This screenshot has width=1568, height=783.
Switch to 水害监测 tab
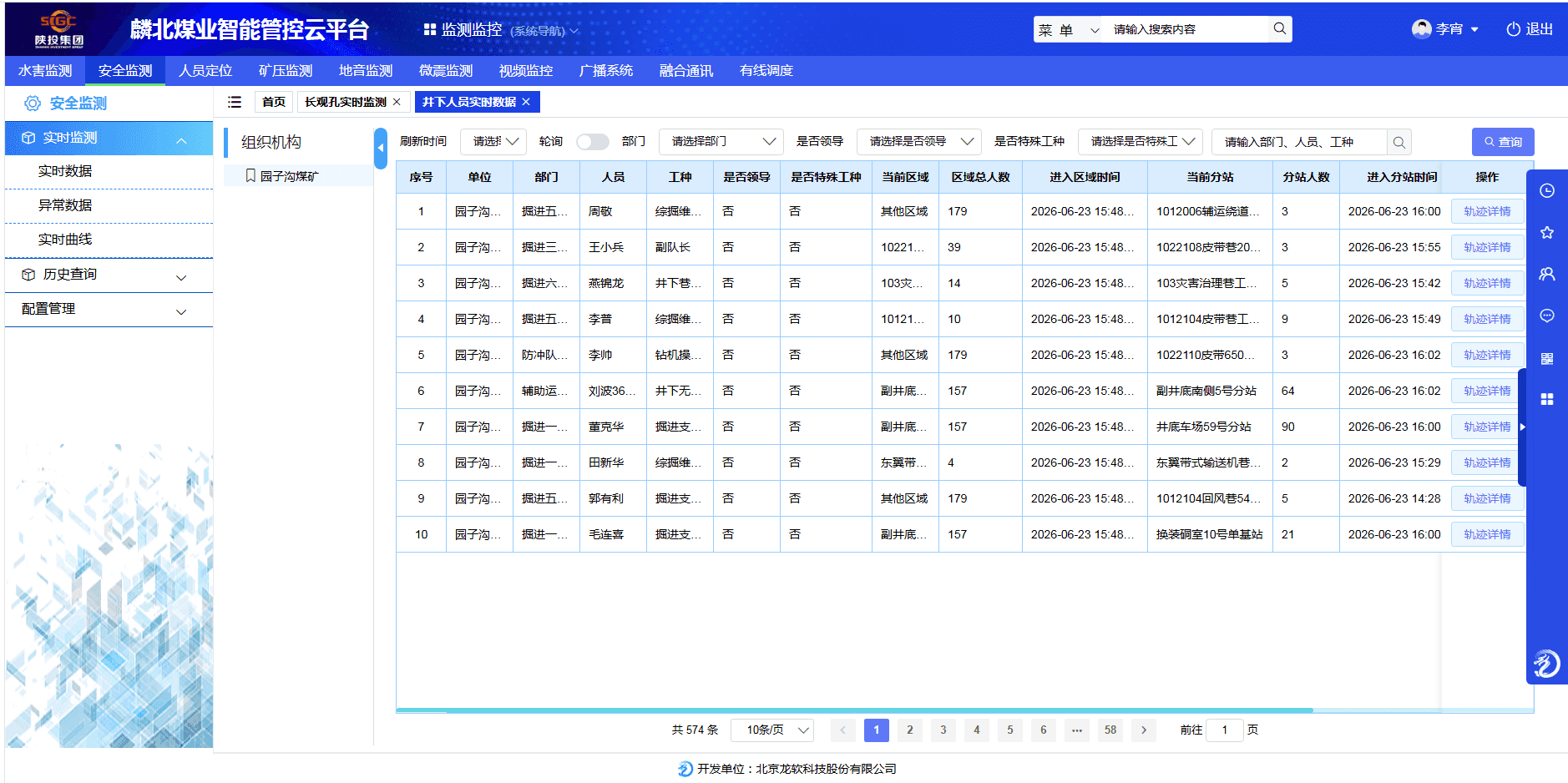[45, 71]
